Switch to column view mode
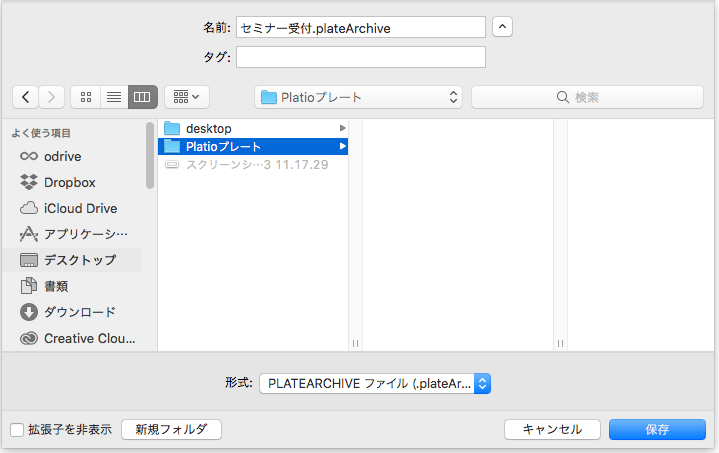 [x=142, y=97]
